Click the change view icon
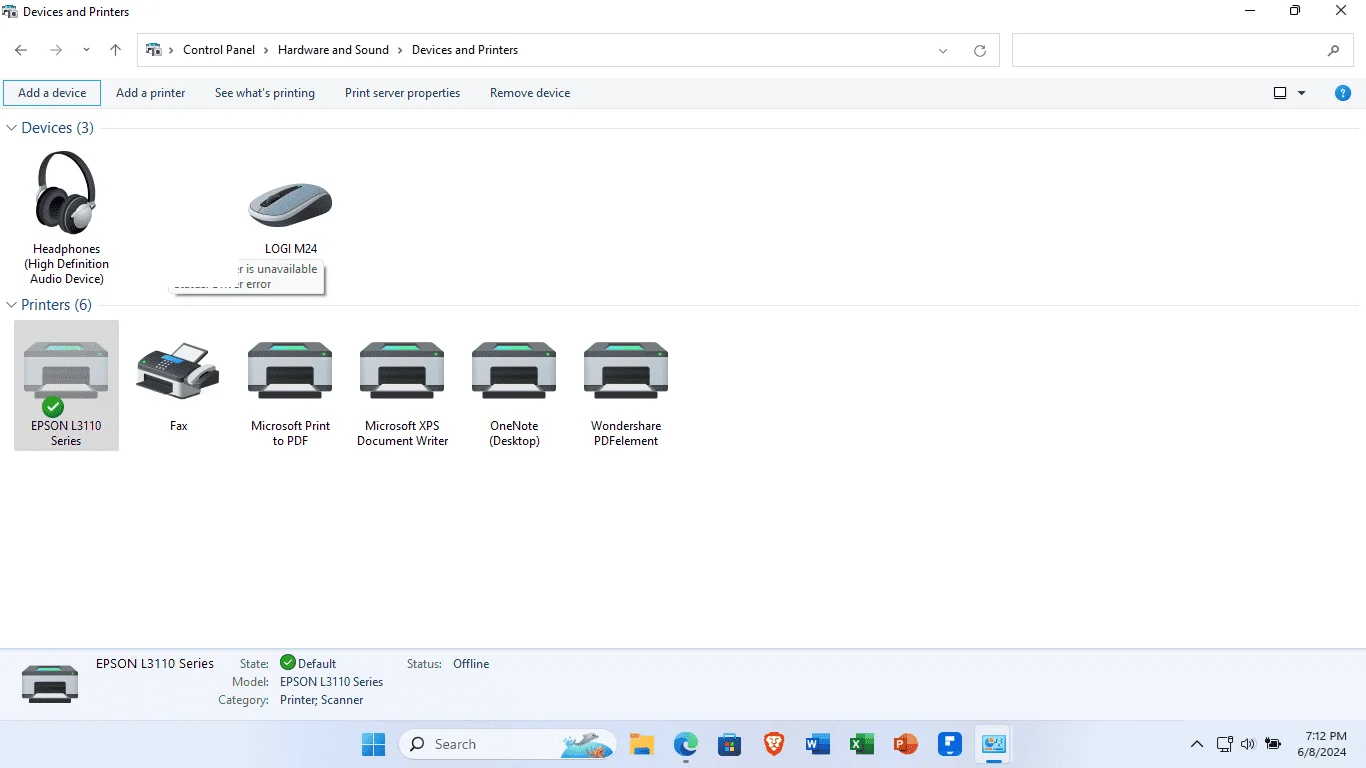 point(1280,93)
